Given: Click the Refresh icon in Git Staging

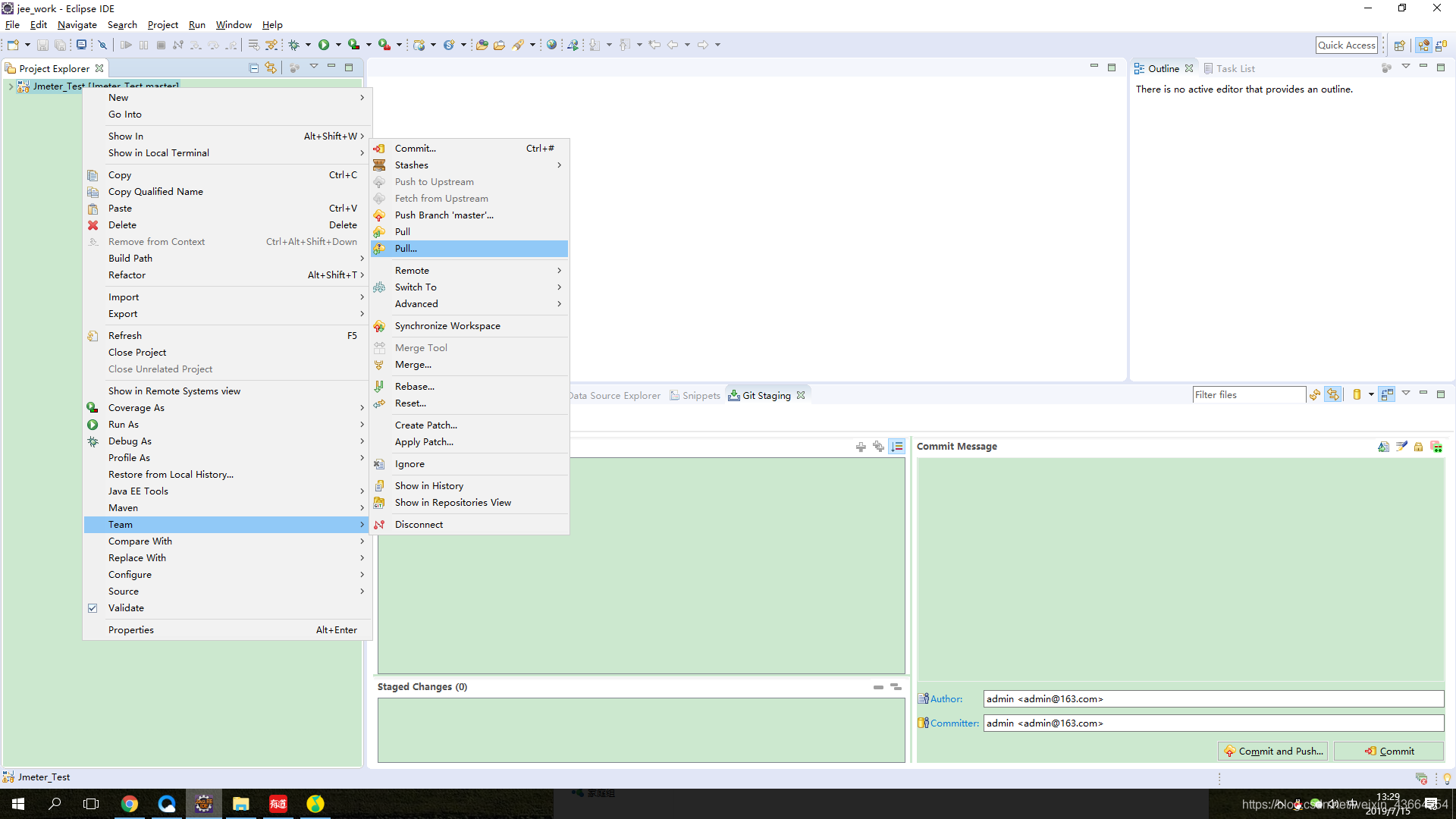Looking at the screenshot, I should point(1315,394).
